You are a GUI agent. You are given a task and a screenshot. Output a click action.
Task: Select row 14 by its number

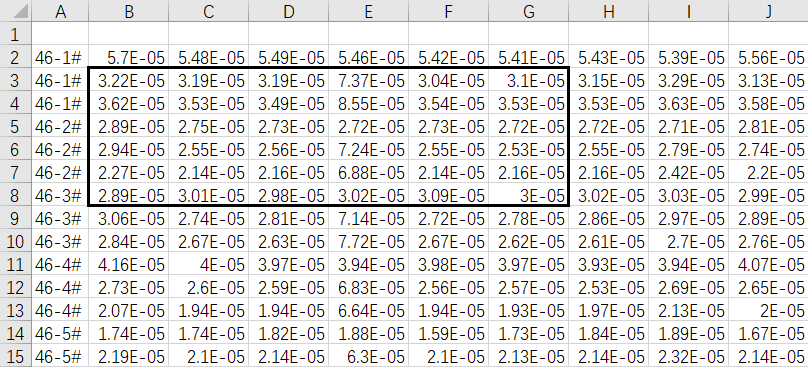(x=15, y=333)
